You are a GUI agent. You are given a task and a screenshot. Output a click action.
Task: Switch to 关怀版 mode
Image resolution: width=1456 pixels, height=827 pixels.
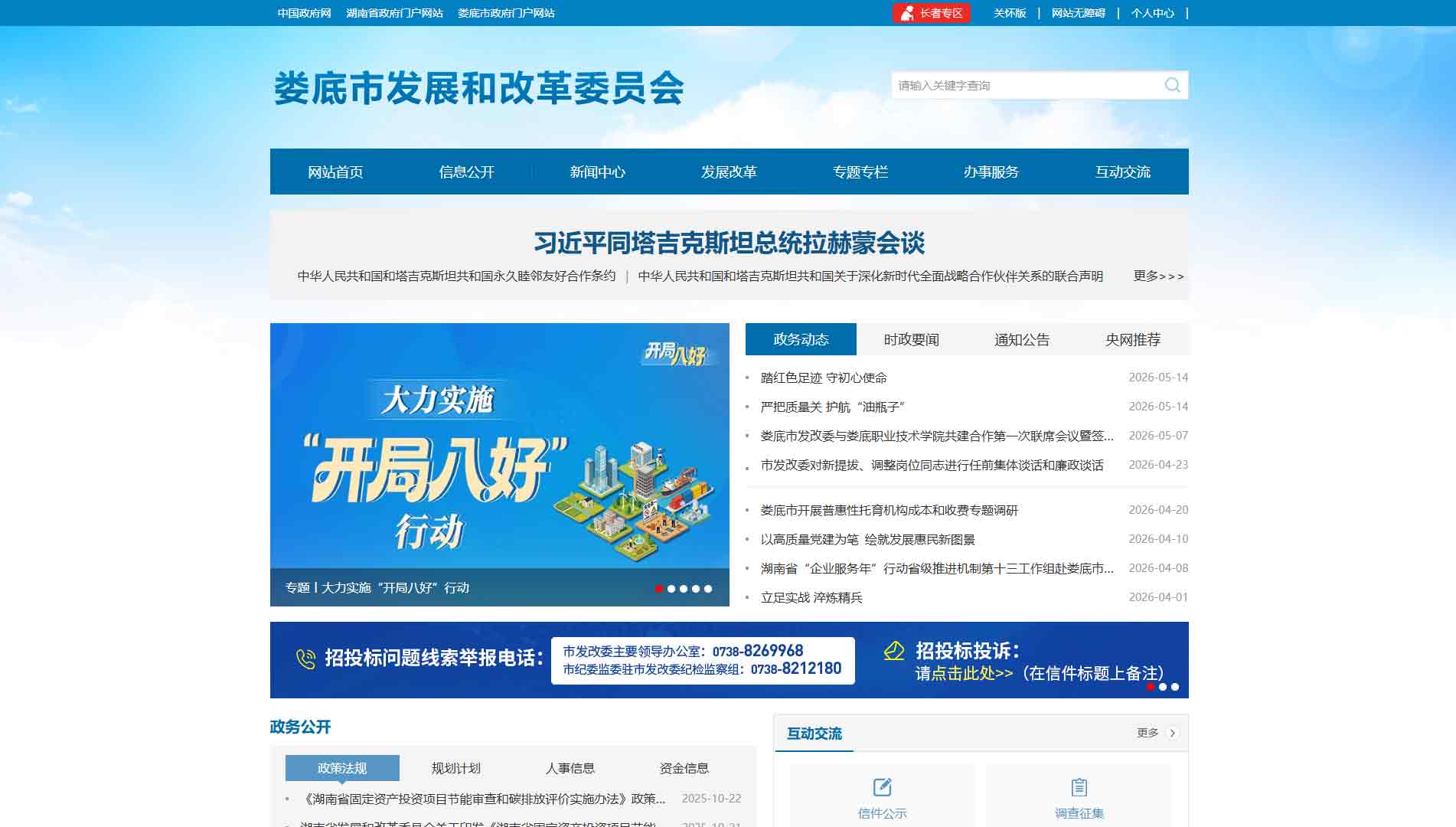tap(1010, 13)
